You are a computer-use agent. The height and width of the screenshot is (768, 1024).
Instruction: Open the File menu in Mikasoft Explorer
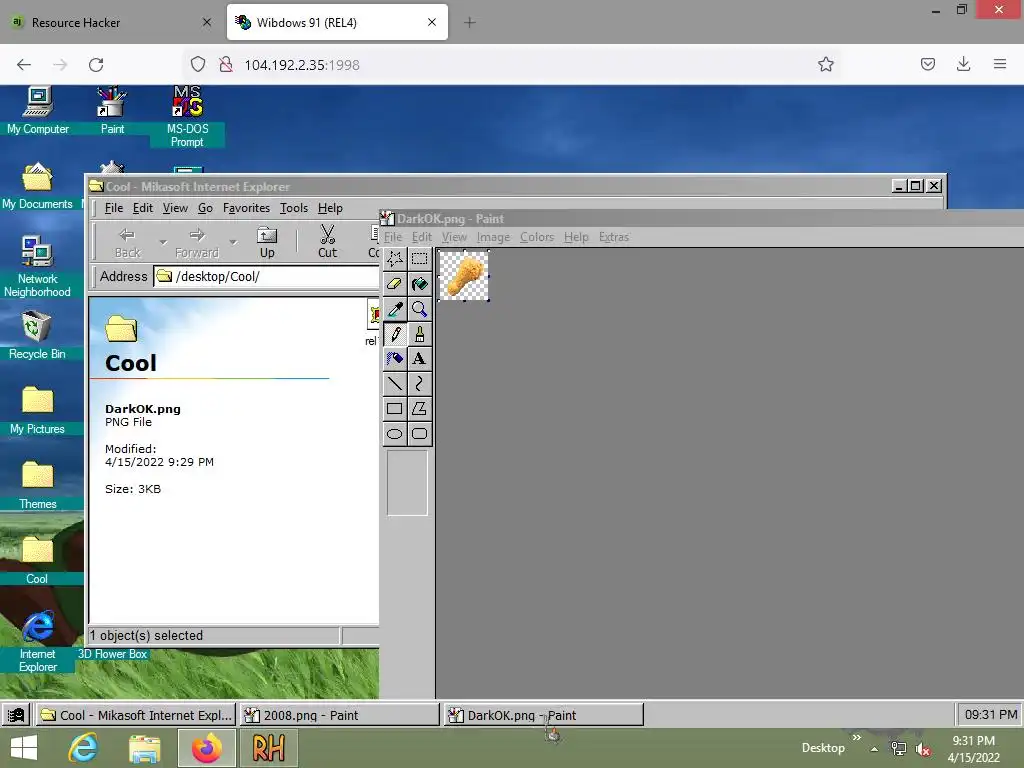(x=114, y=208)
